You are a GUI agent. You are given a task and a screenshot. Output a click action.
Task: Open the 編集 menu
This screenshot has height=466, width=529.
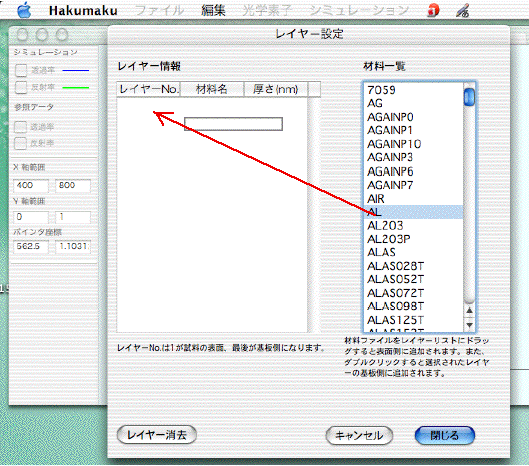click(x=213, y=10)
